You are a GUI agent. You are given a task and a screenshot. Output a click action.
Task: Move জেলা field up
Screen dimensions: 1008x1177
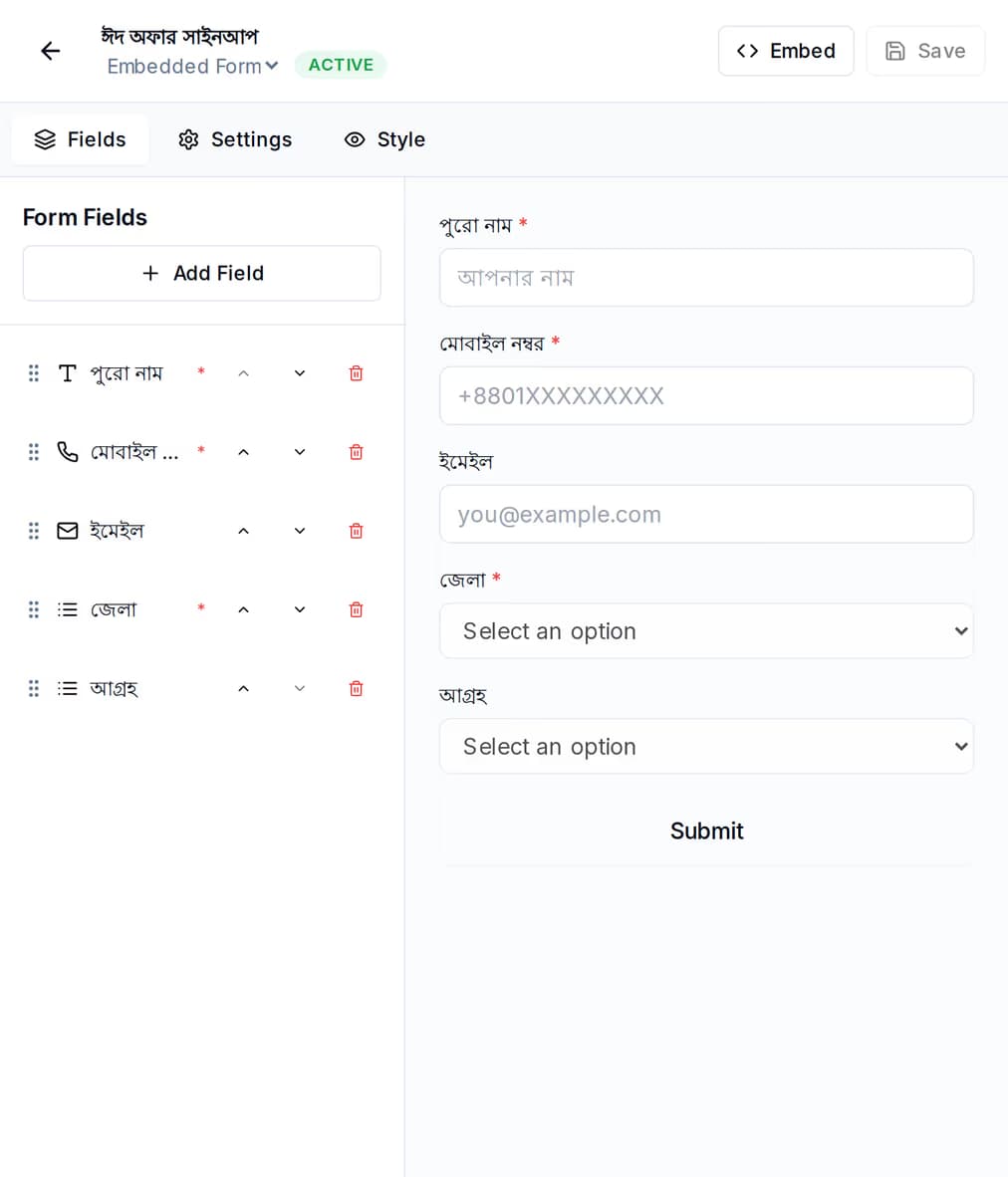(x=243, y=609)
